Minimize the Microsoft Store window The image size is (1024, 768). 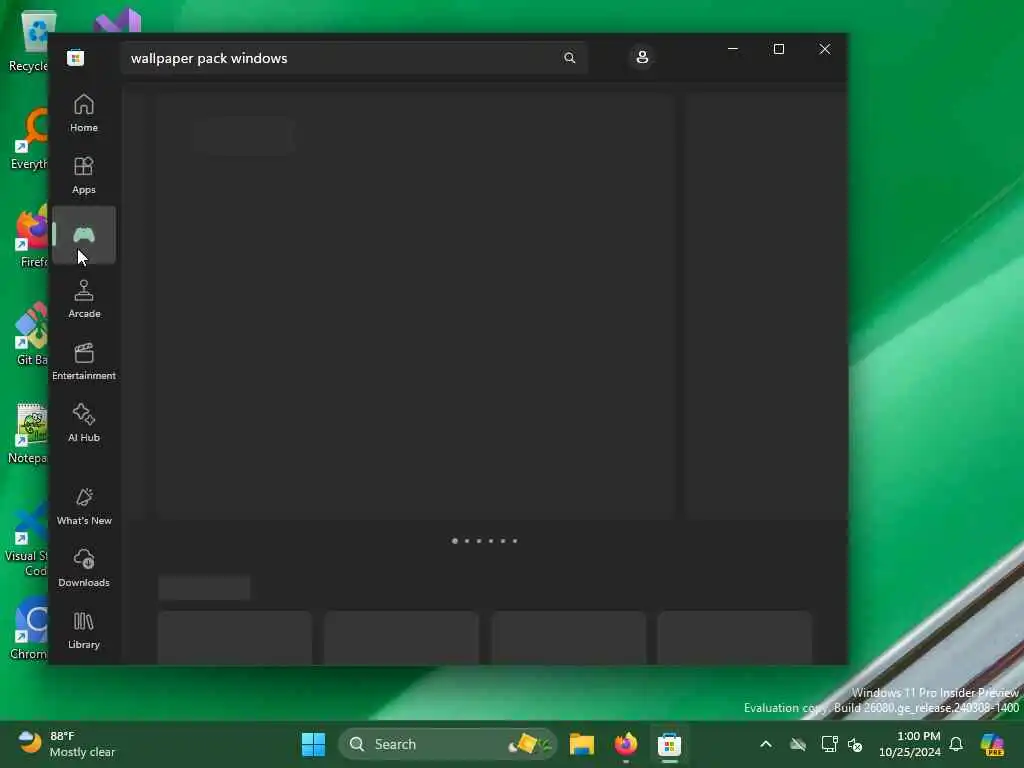pos(733,49)
